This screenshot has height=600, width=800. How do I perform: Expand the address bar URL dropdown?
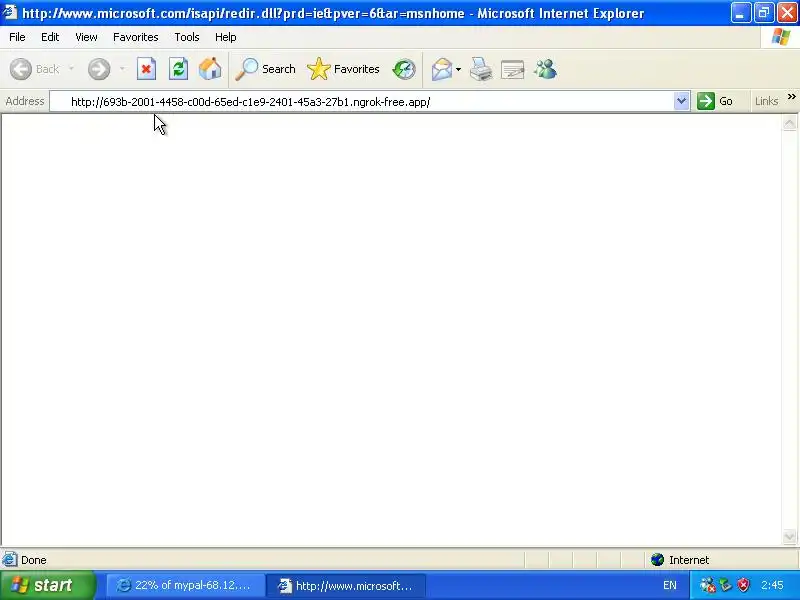[x=681, y=101]
